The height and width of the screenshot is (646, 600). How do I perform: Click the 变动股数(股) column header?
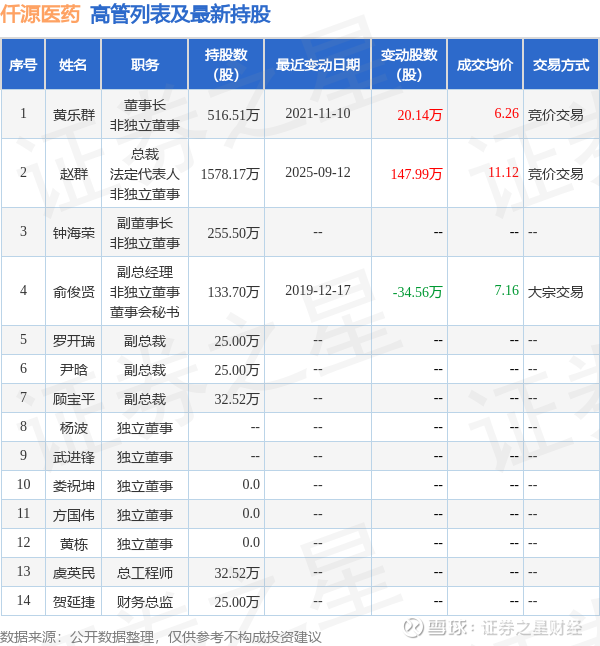(409, 65)
